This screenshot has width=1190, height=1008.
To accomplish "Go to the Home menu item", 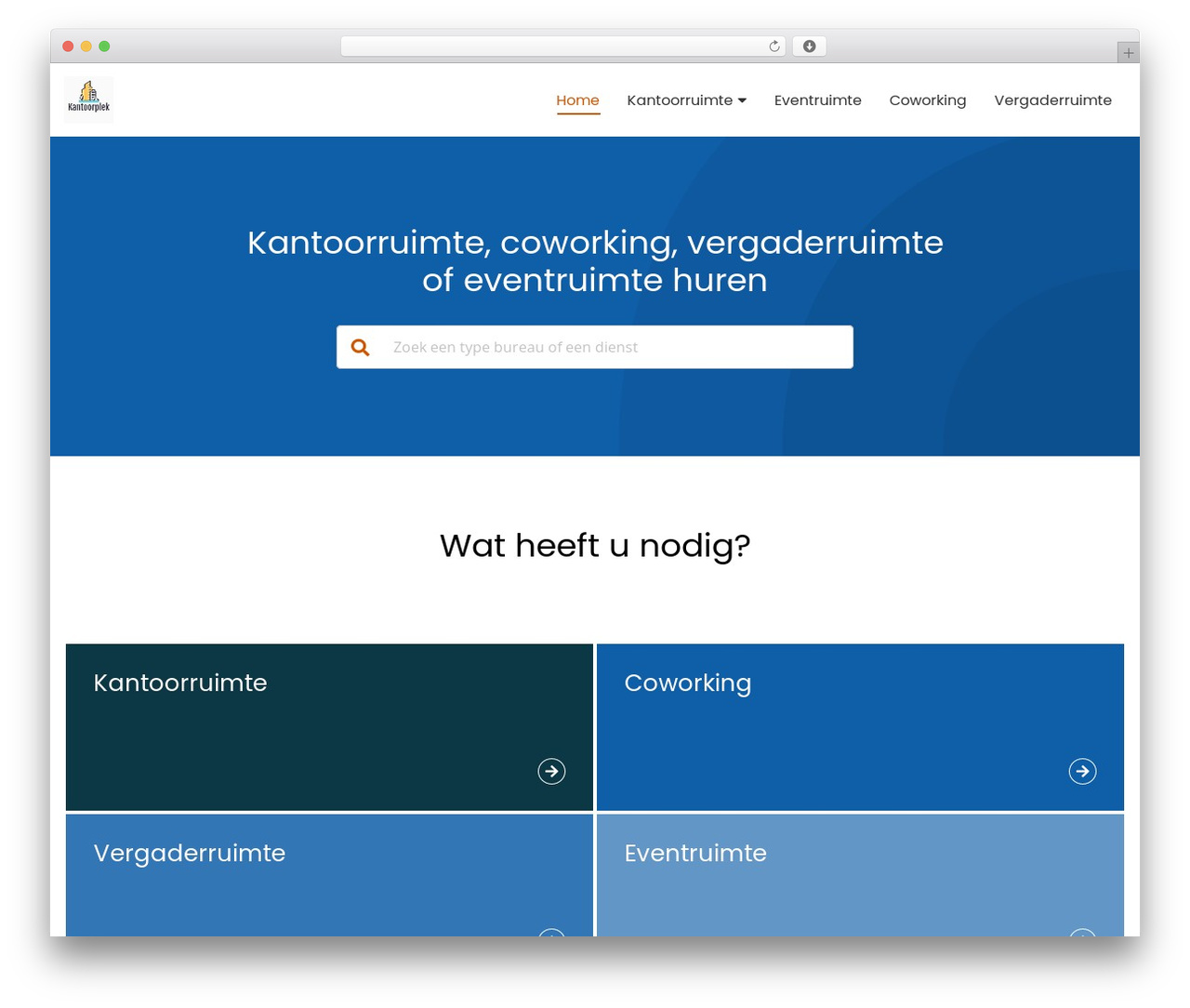I will (x=577, y=100).
